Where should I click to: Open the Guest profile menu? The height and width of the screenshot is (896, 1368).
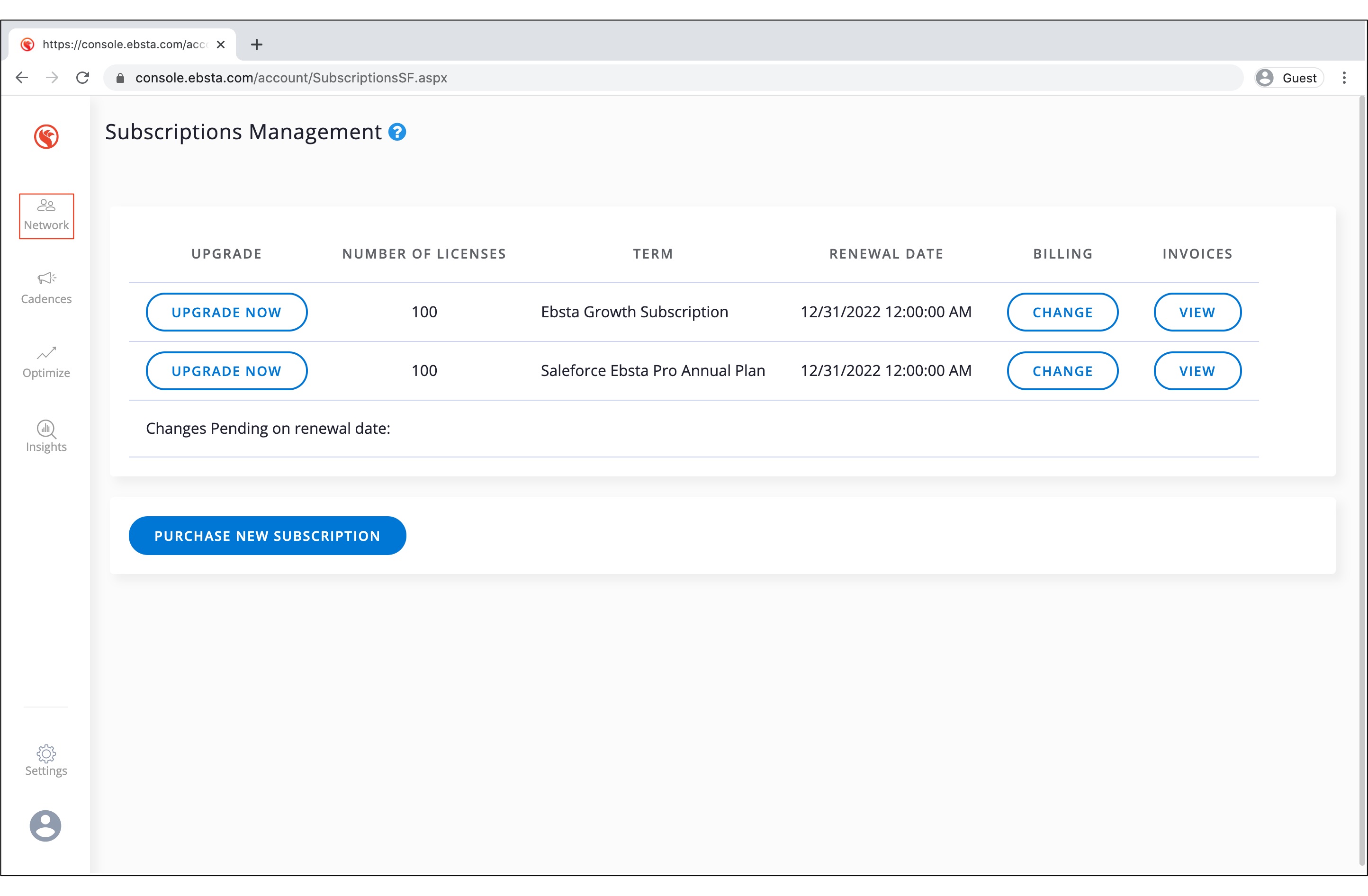1289,78
